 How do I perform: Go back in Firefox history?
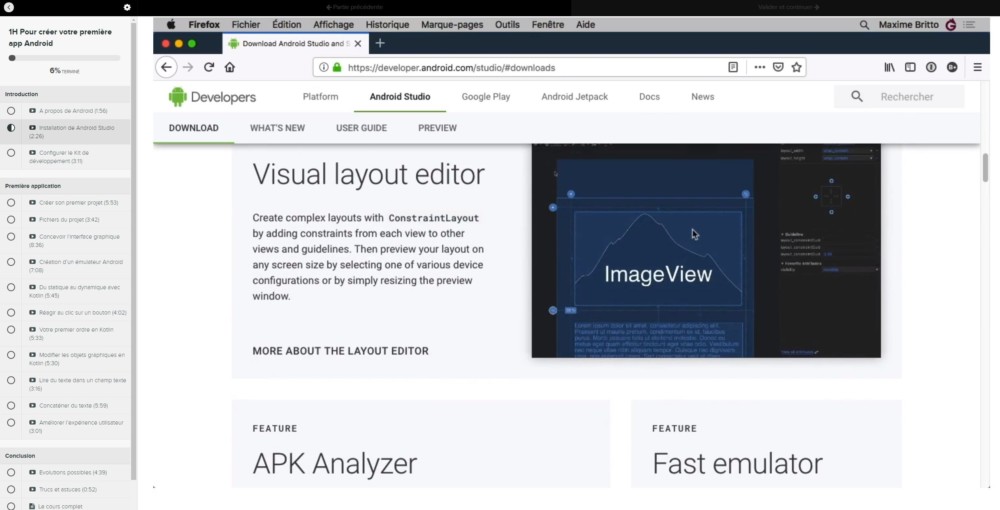(166, 67)
